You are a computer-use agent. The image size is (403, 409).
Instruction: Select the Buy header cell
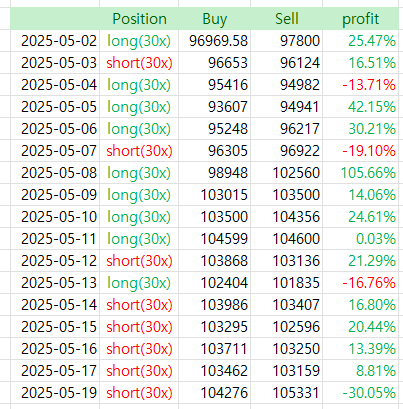click(x=214, y=19)
